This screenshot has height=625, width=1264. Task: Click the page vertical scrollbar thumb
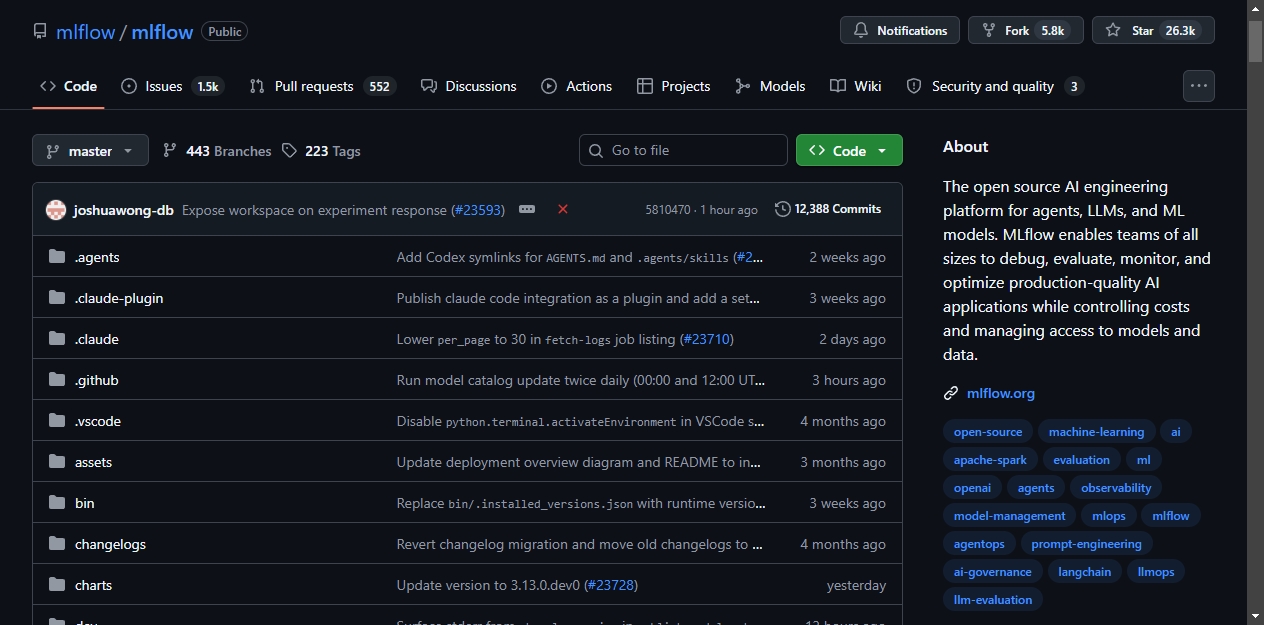[1255, 40]
